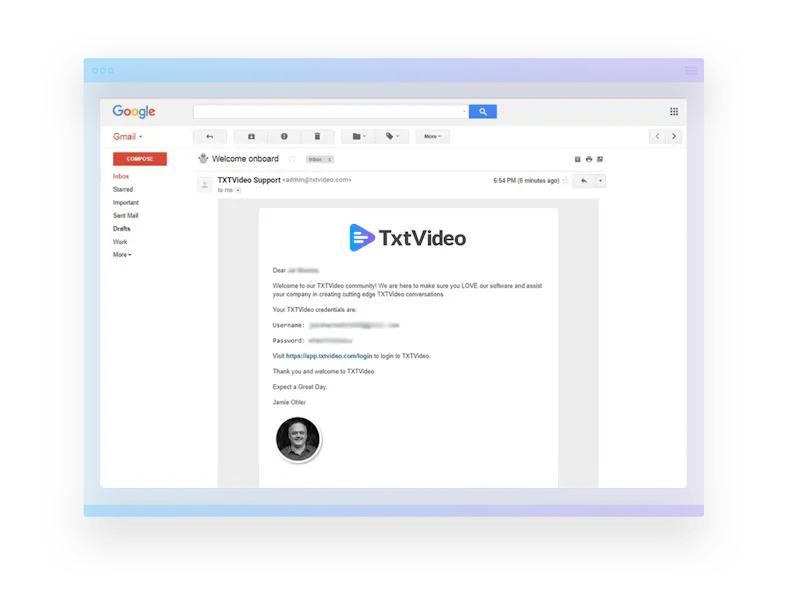Open email in new window icon

[x=600, y=159]
